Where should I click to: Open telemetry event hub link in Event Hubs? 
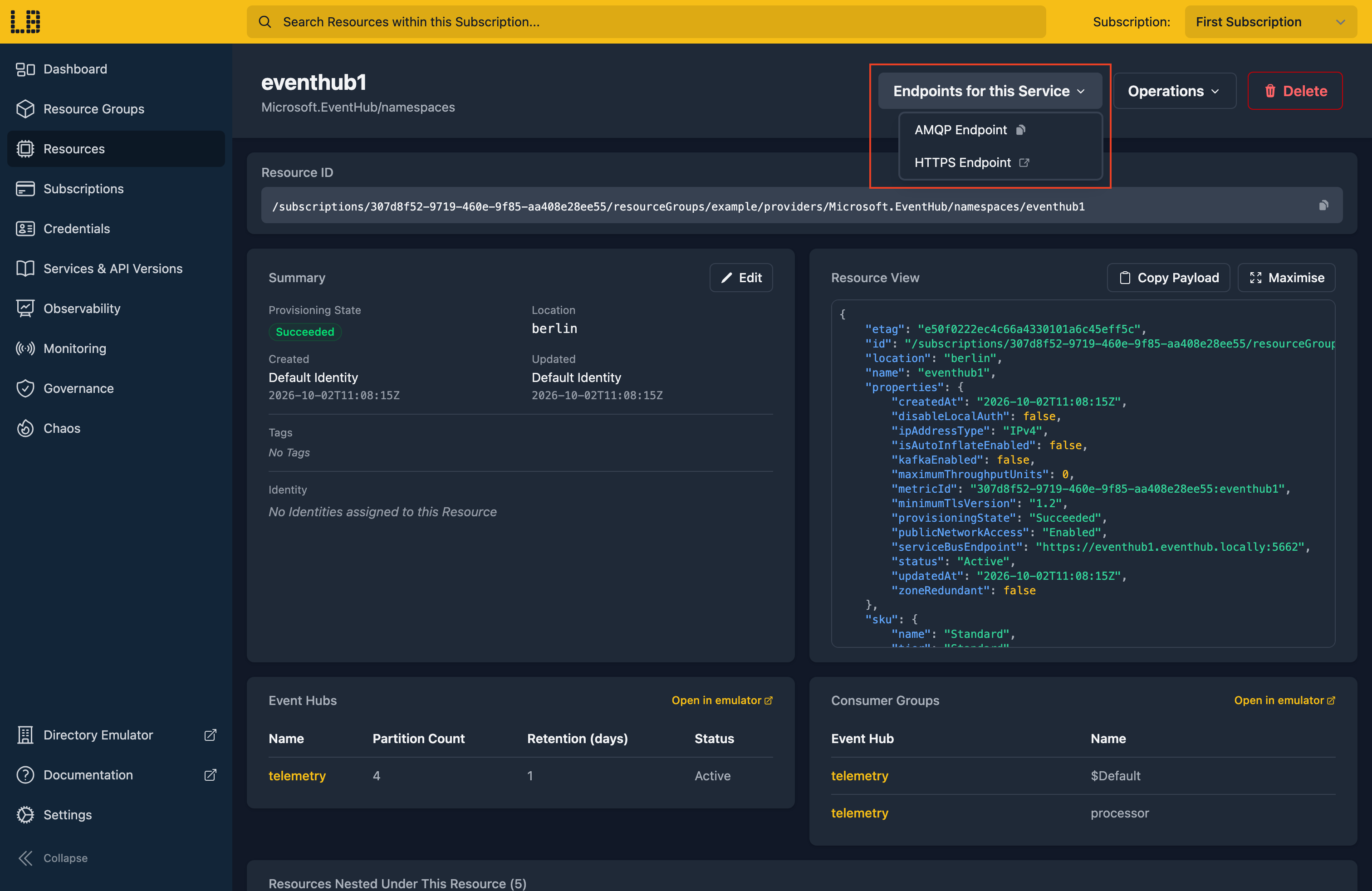tap(297, 776)
